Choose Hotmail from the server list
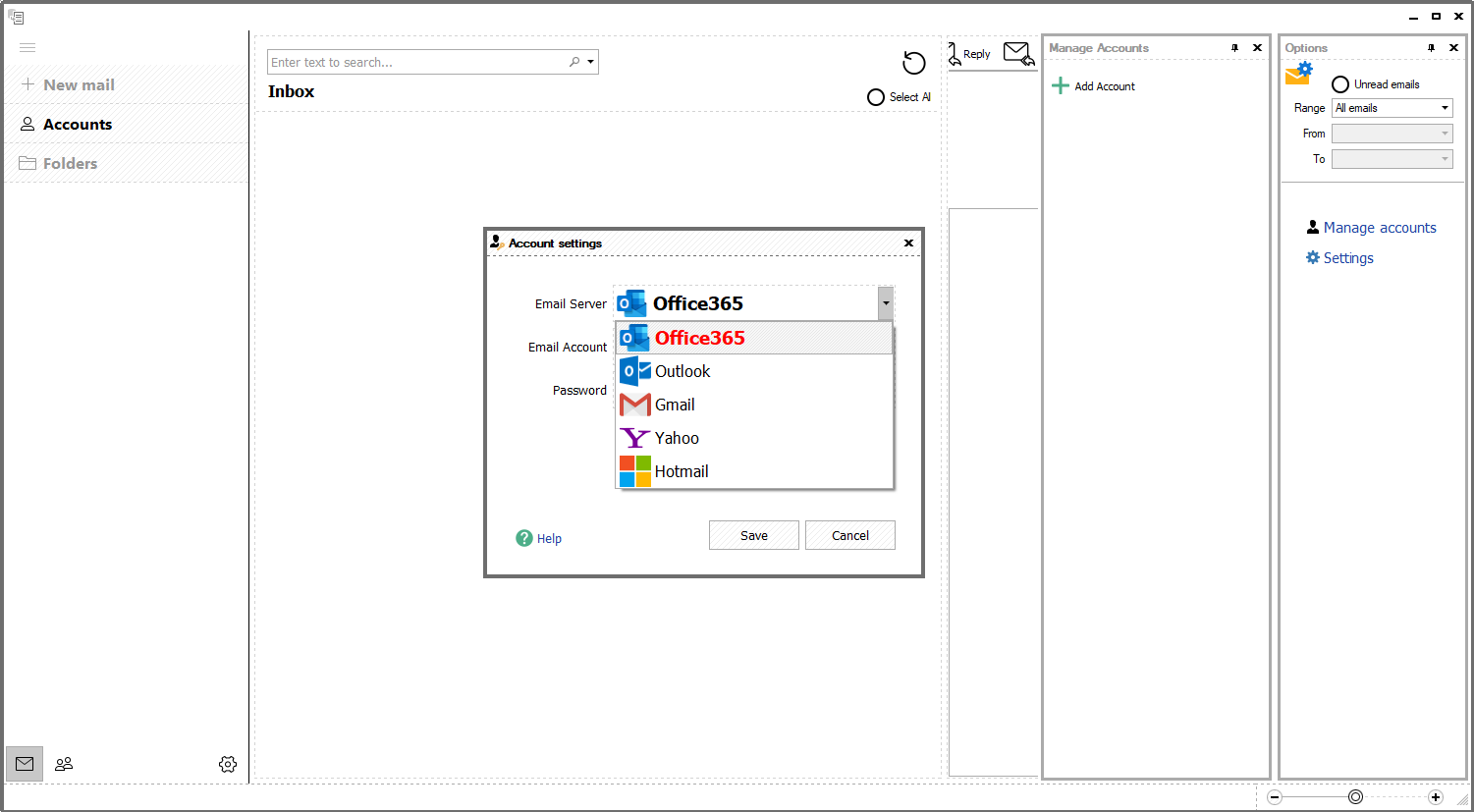 [x=754, y=471]
